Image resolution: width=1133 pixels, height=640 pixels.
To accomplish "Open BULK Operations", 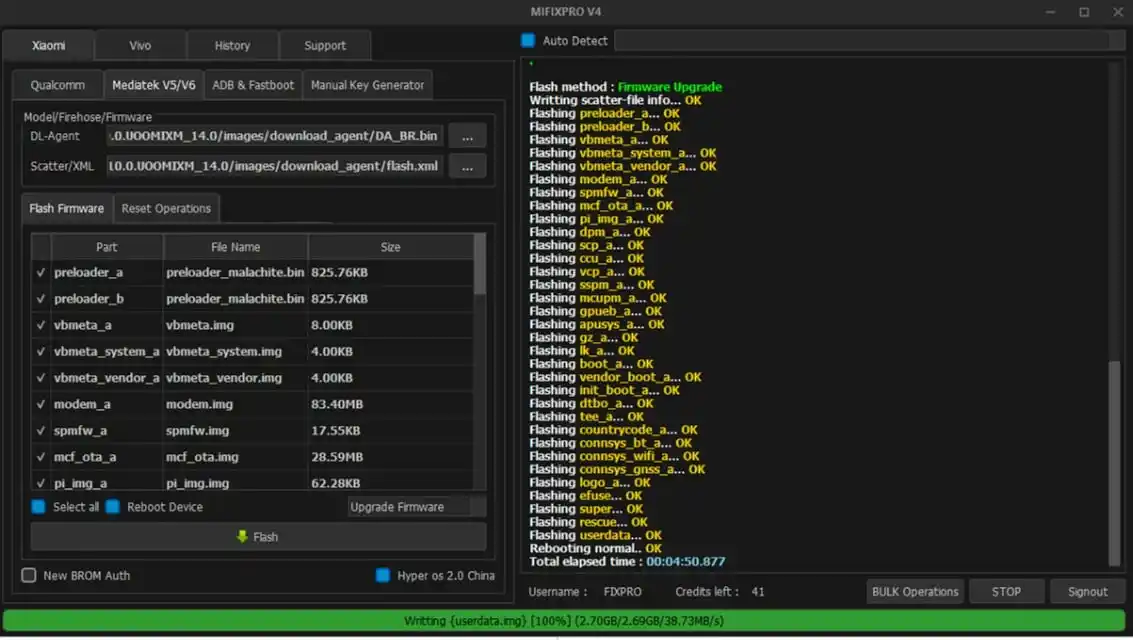I will pyautogui.click(x=915, y=591).
